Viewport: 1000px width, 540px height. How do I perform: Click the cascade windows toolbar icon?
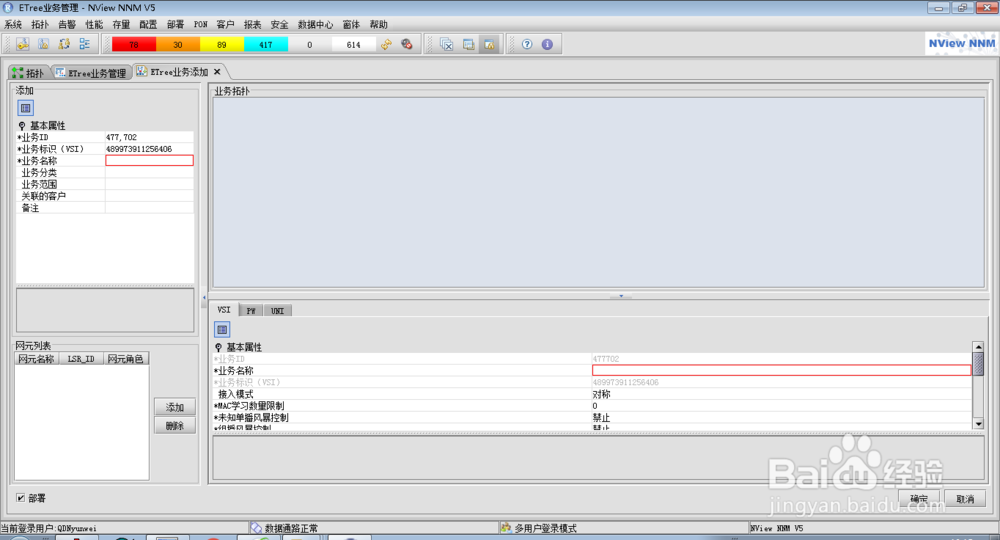[468, 44]
